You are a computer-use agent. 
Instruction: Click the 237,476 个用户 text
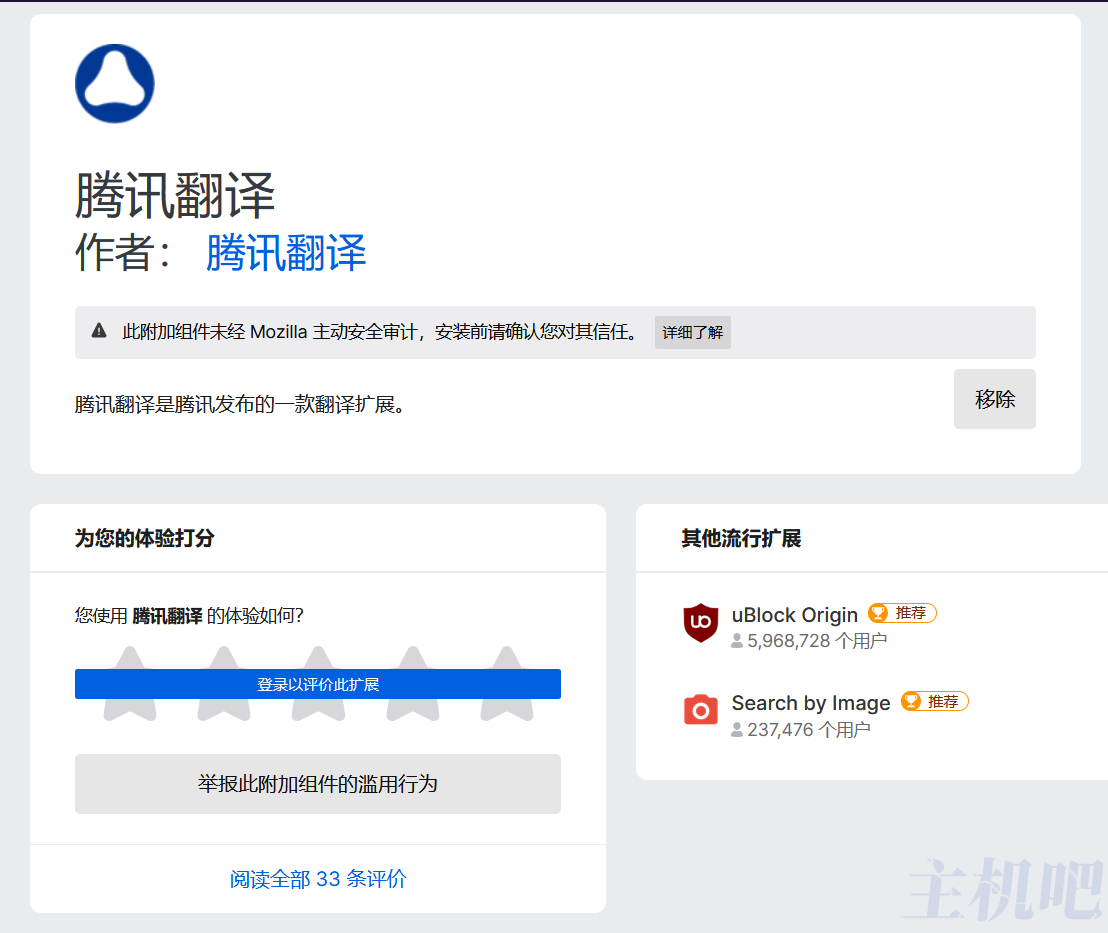coord(808,729)
